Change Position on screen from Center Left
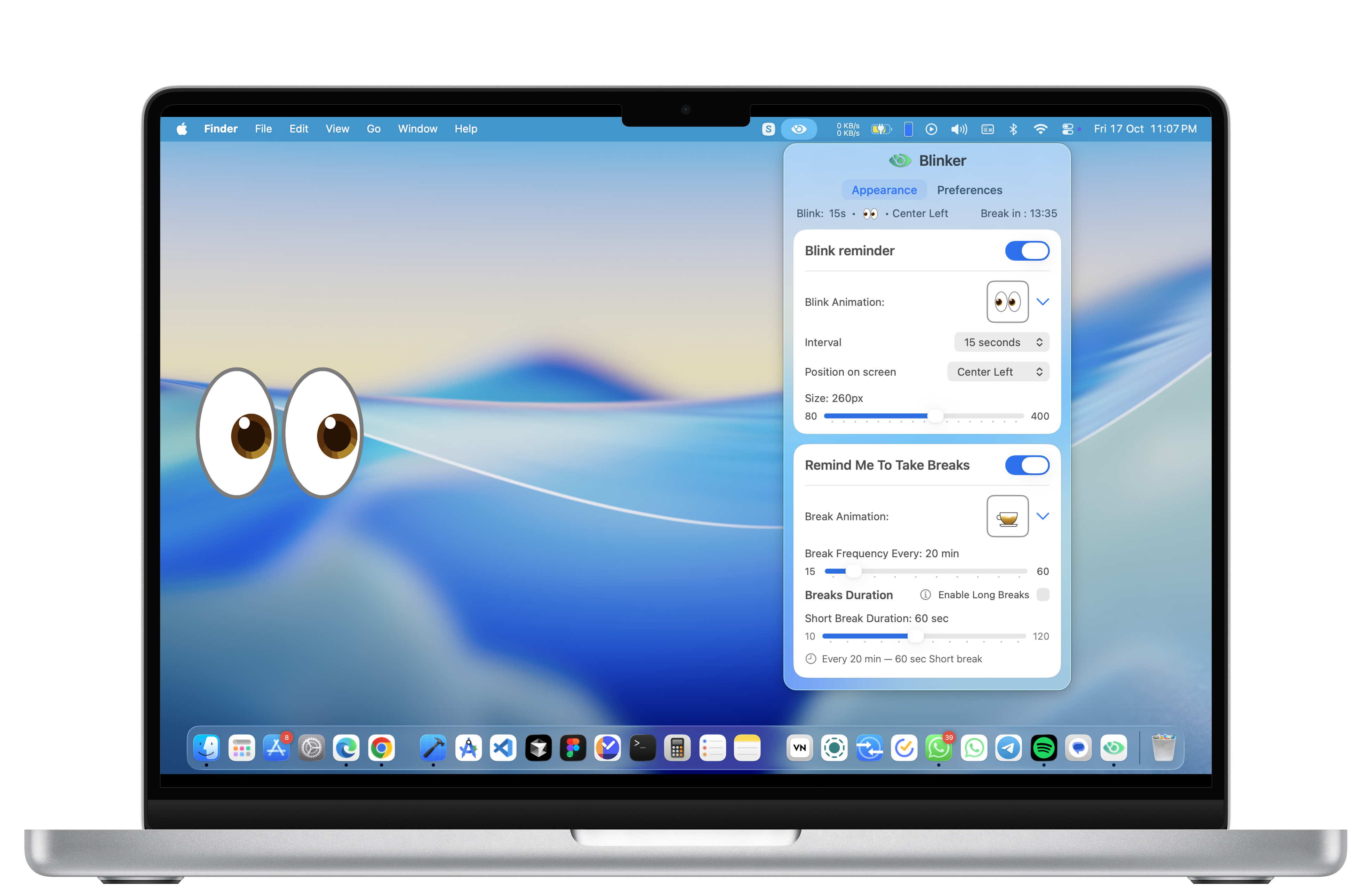The width and height of the screenshot is (1372, 892). point(998,372)
